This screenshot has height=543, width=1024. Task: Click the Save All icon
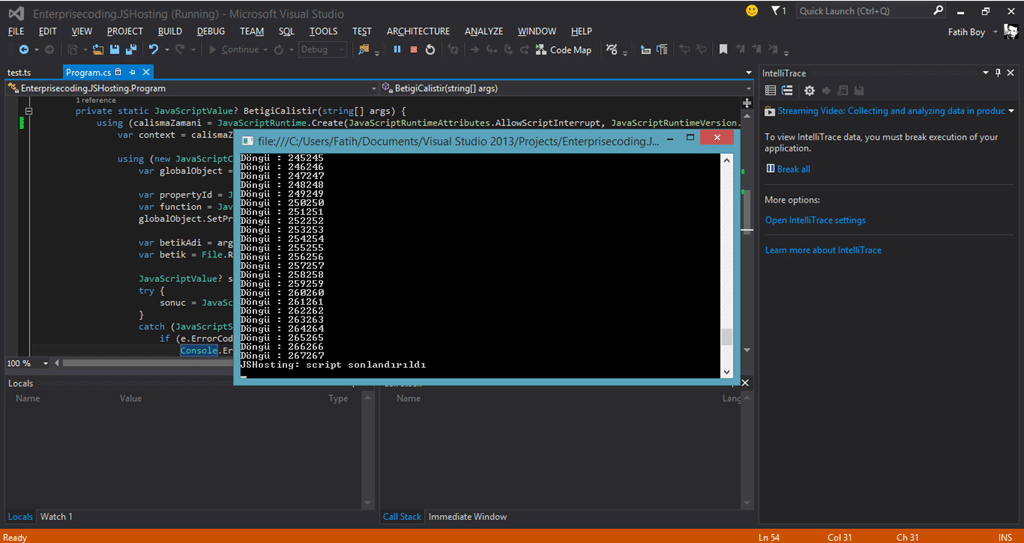click(x=131, y=50)
